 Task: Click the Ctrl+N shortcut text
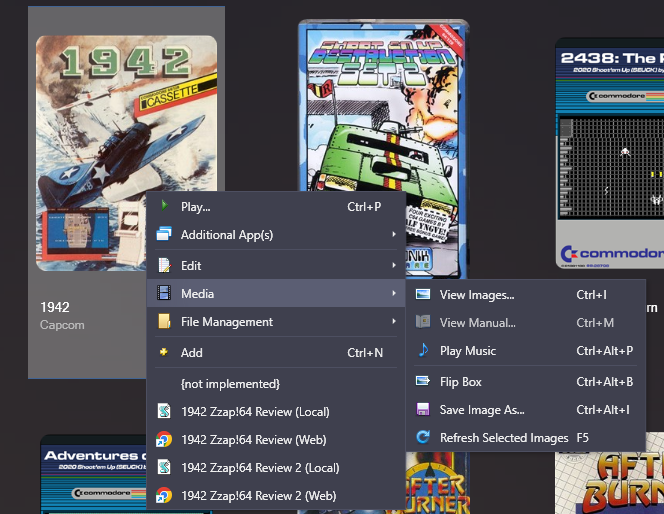(365, 352)
